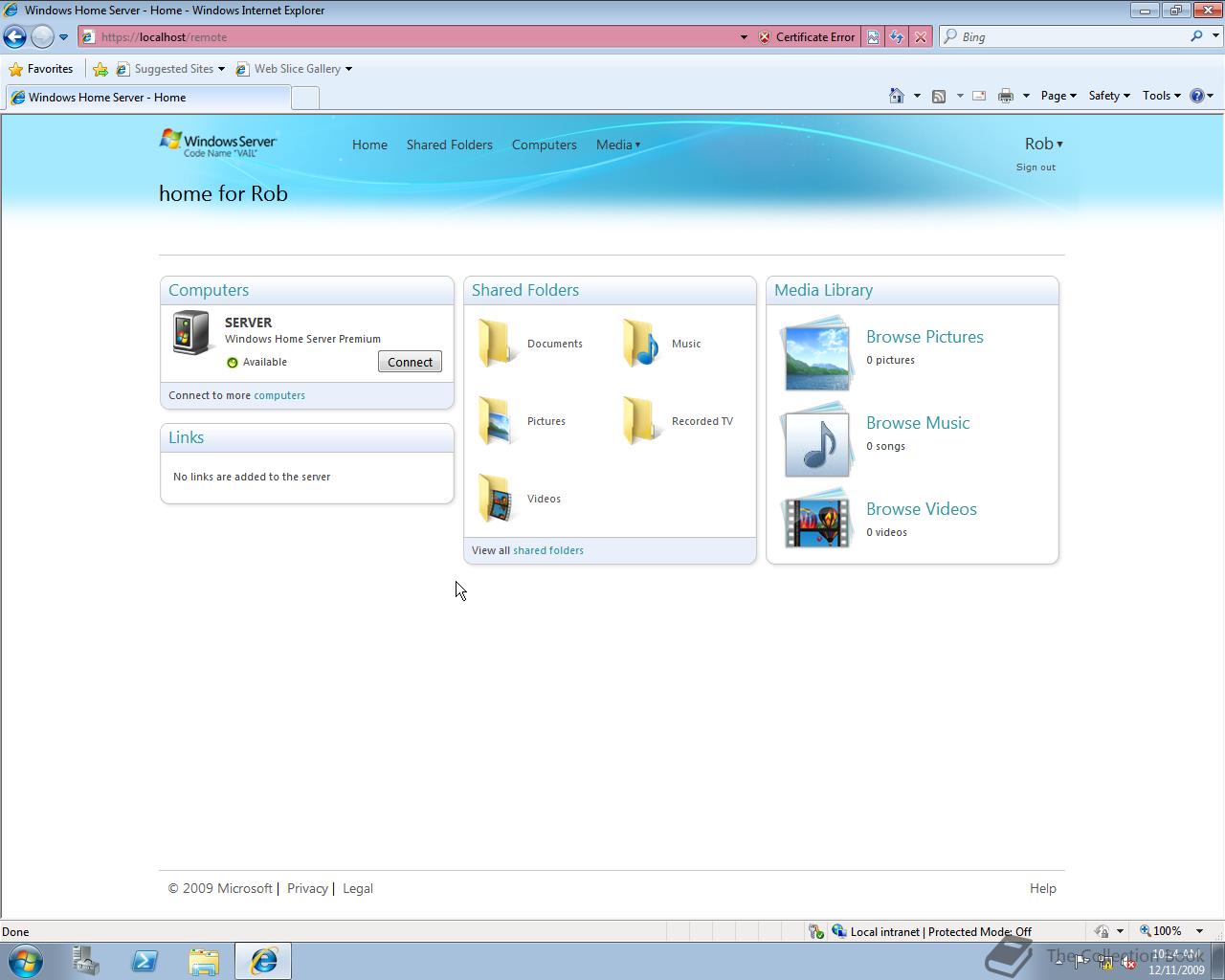Click the Browse Pictures link
Image resolution: width=1225 pixels, height=980 pixels.
(x=924, y=337)
